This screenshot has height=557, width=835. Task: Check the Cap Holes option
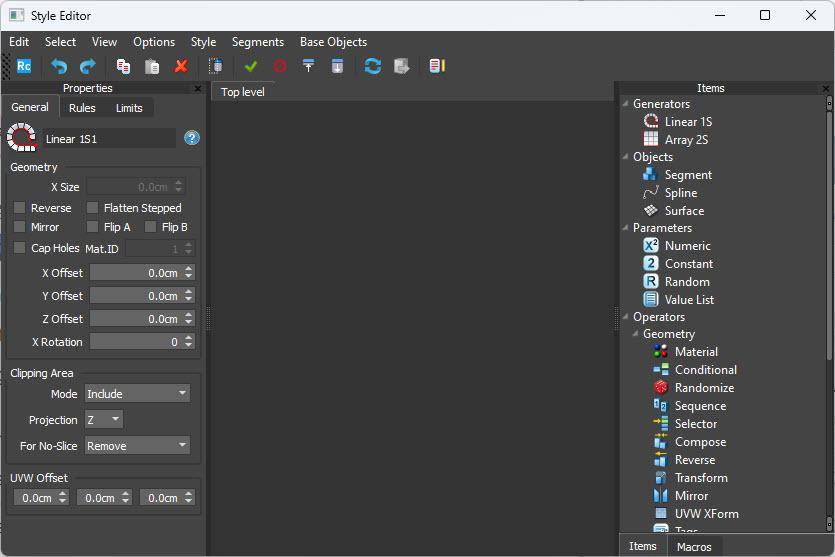pyautogui.click(x=20, y=248)
